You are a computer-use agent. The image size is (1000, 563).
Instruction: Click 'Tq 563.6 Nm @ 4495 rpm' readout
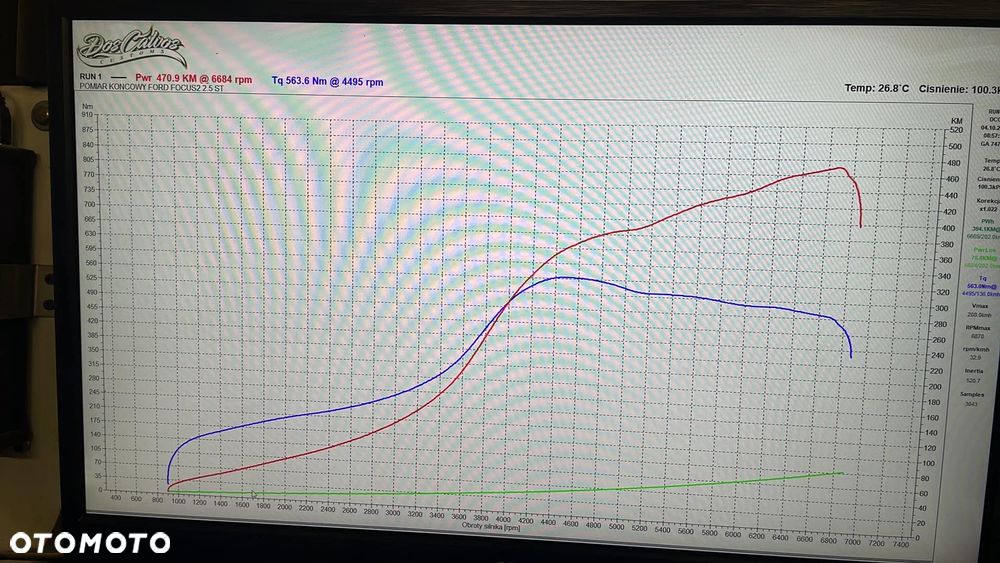(327, 81)
